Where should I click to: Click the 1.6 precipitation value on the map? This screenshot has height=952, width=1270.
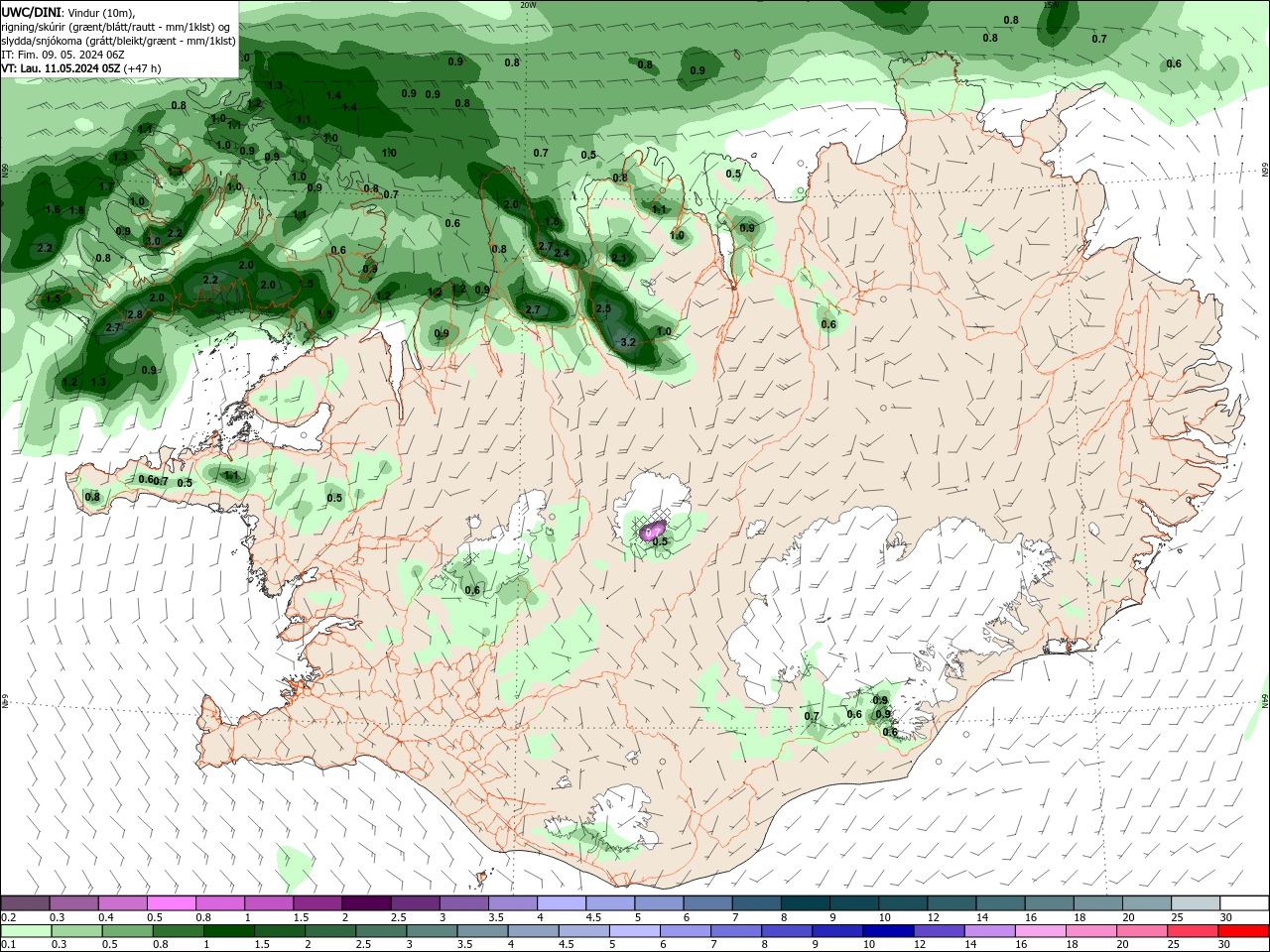pos(53,210)
